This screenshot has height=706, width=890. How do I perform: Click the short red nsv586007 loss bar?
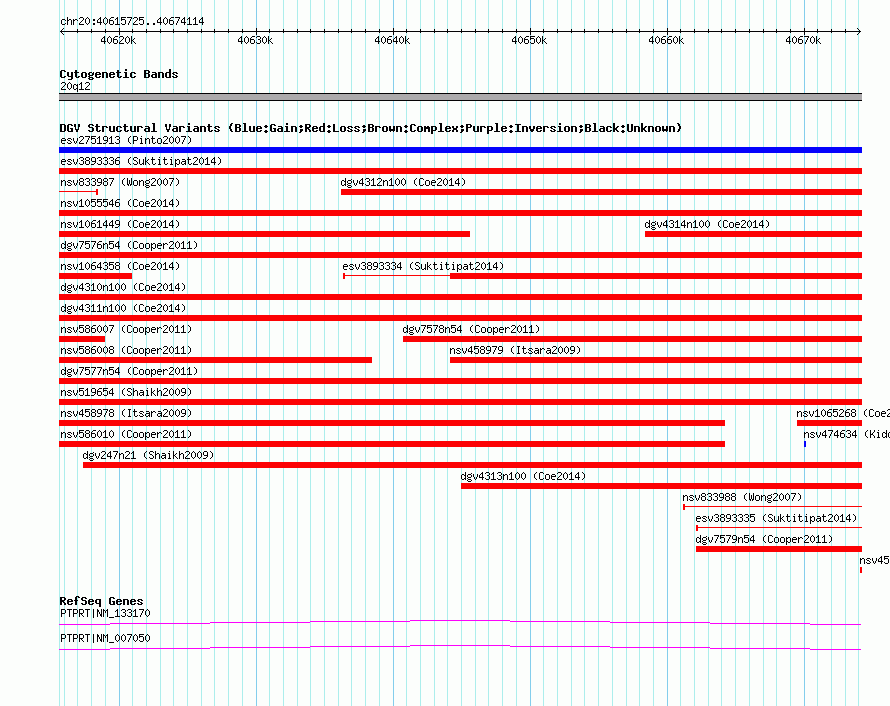tap(82, 339)
